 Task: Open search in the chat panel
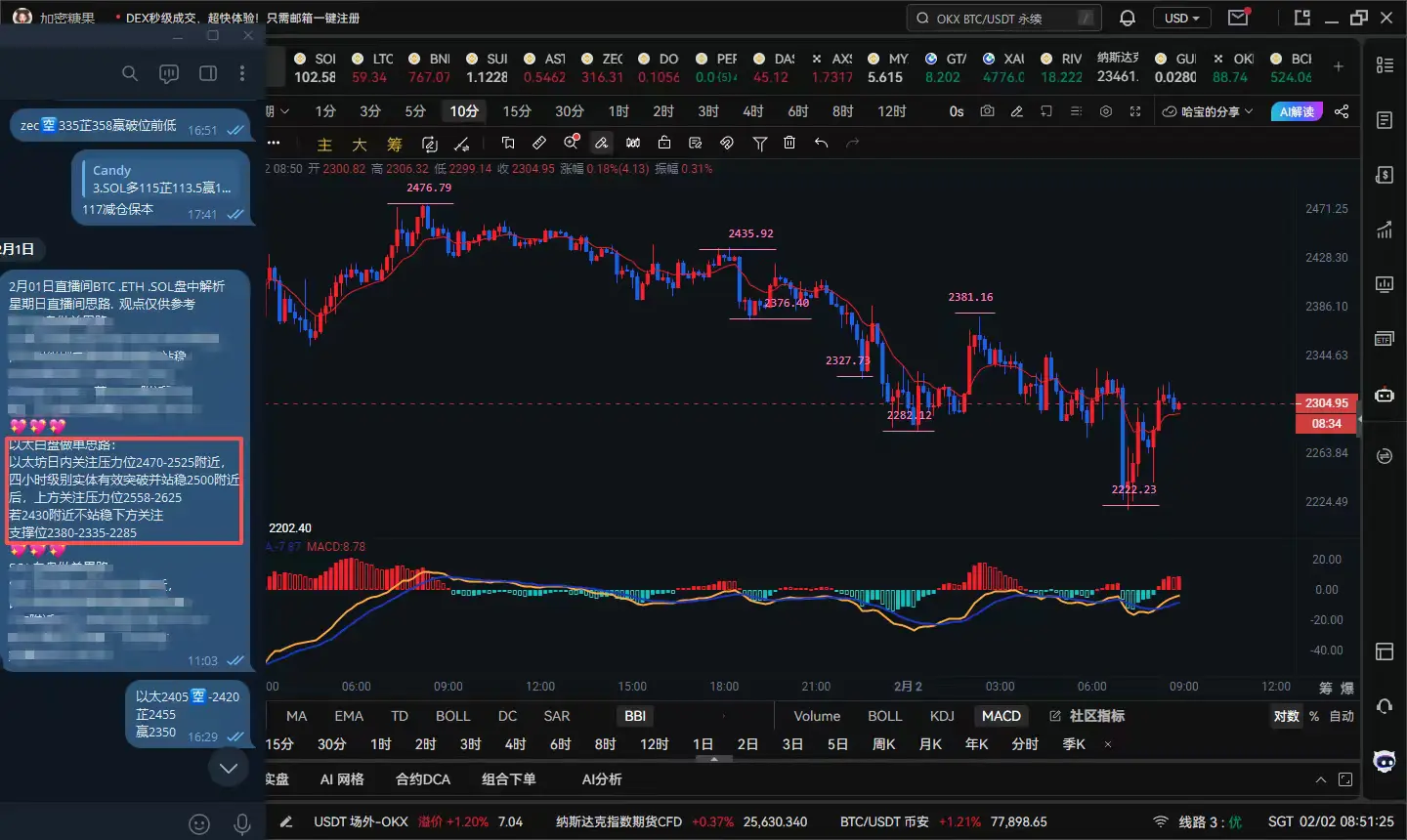[130, 73]
